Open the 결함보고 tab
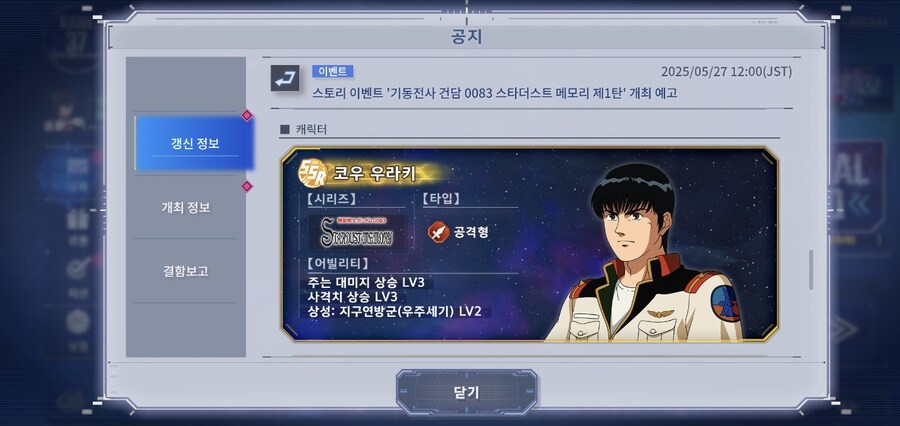Image resolution: width=900 pixels, height=426 pixels. tap(185, 271)
